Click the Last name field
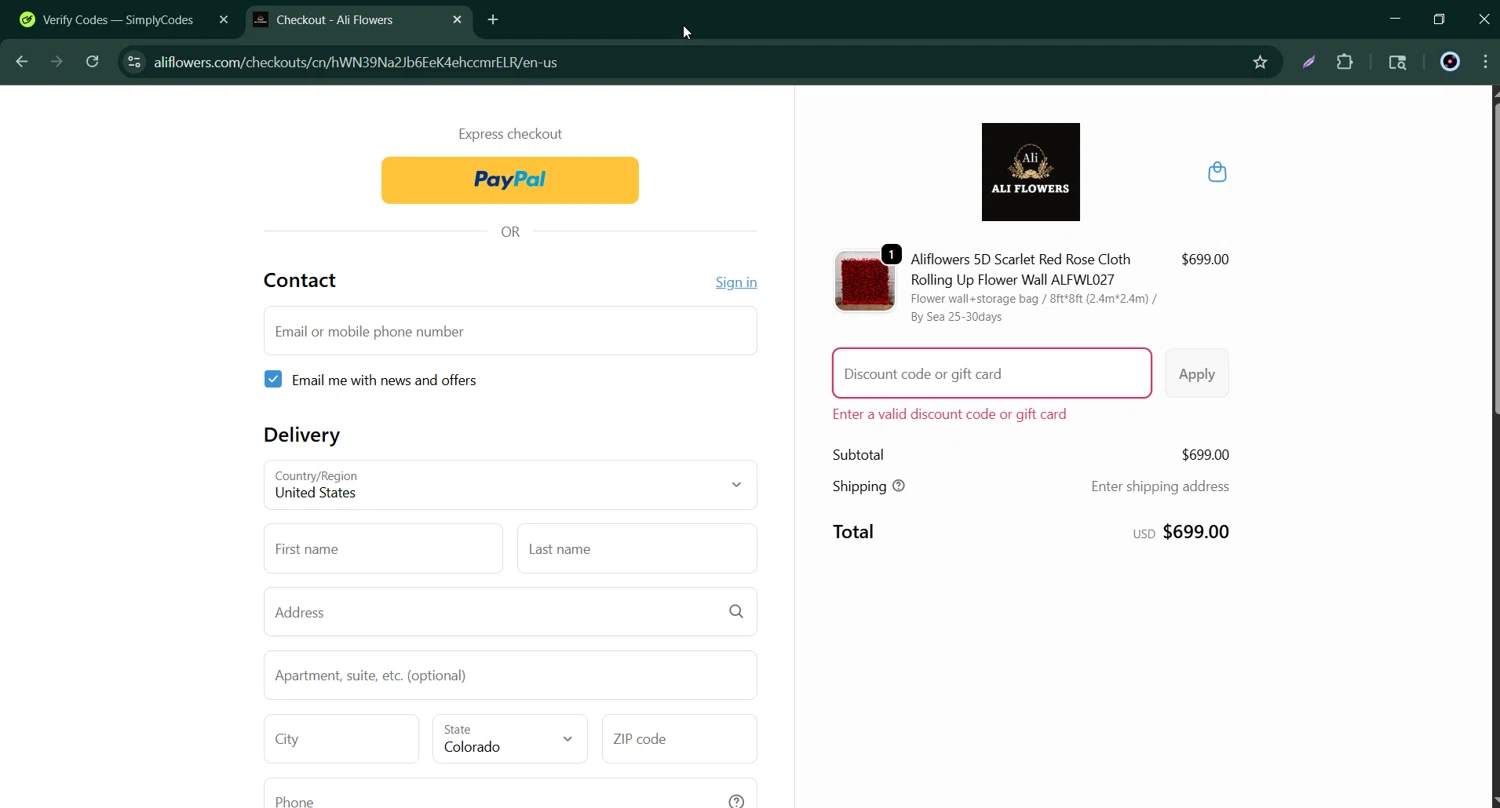 pyautogui.click(x=637, y=549)
